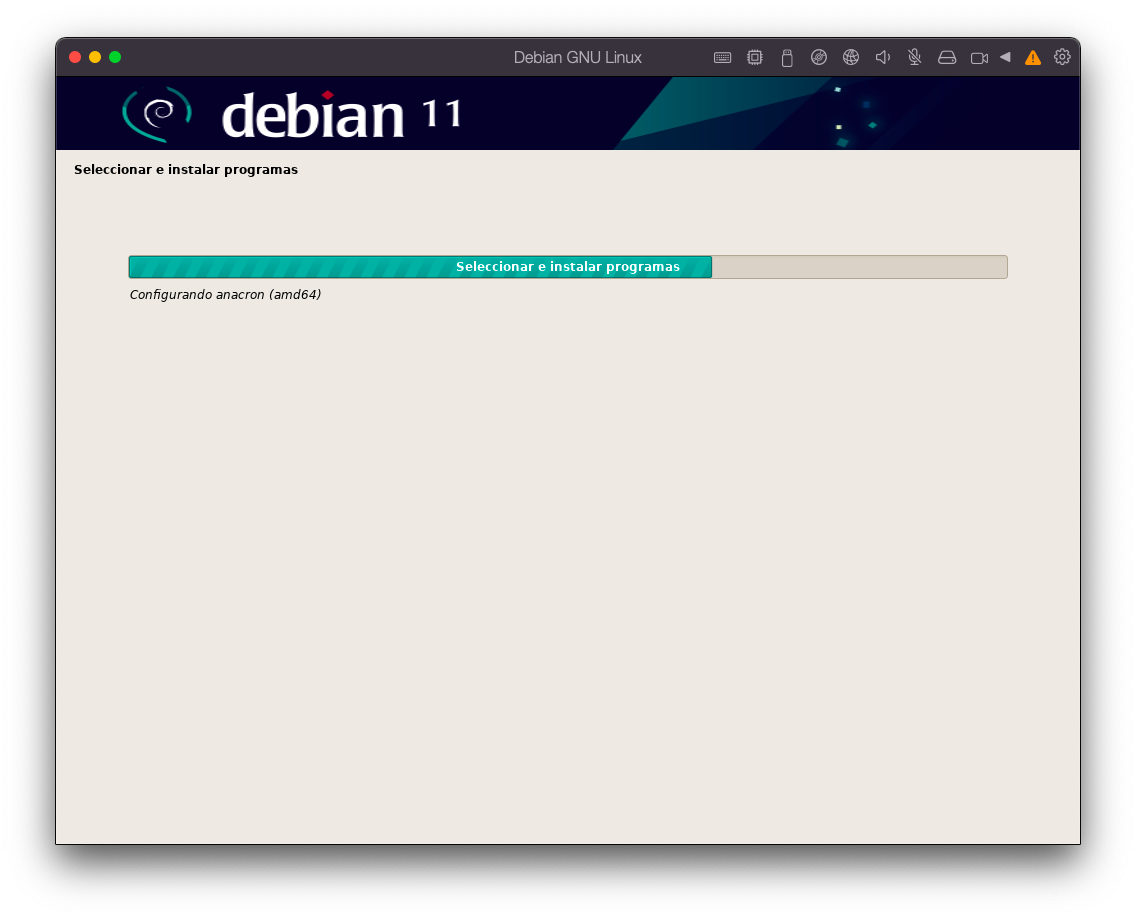
Task: Click the CD/DVD disc icon
Action: pyautogui.click(x=819, y=57)
